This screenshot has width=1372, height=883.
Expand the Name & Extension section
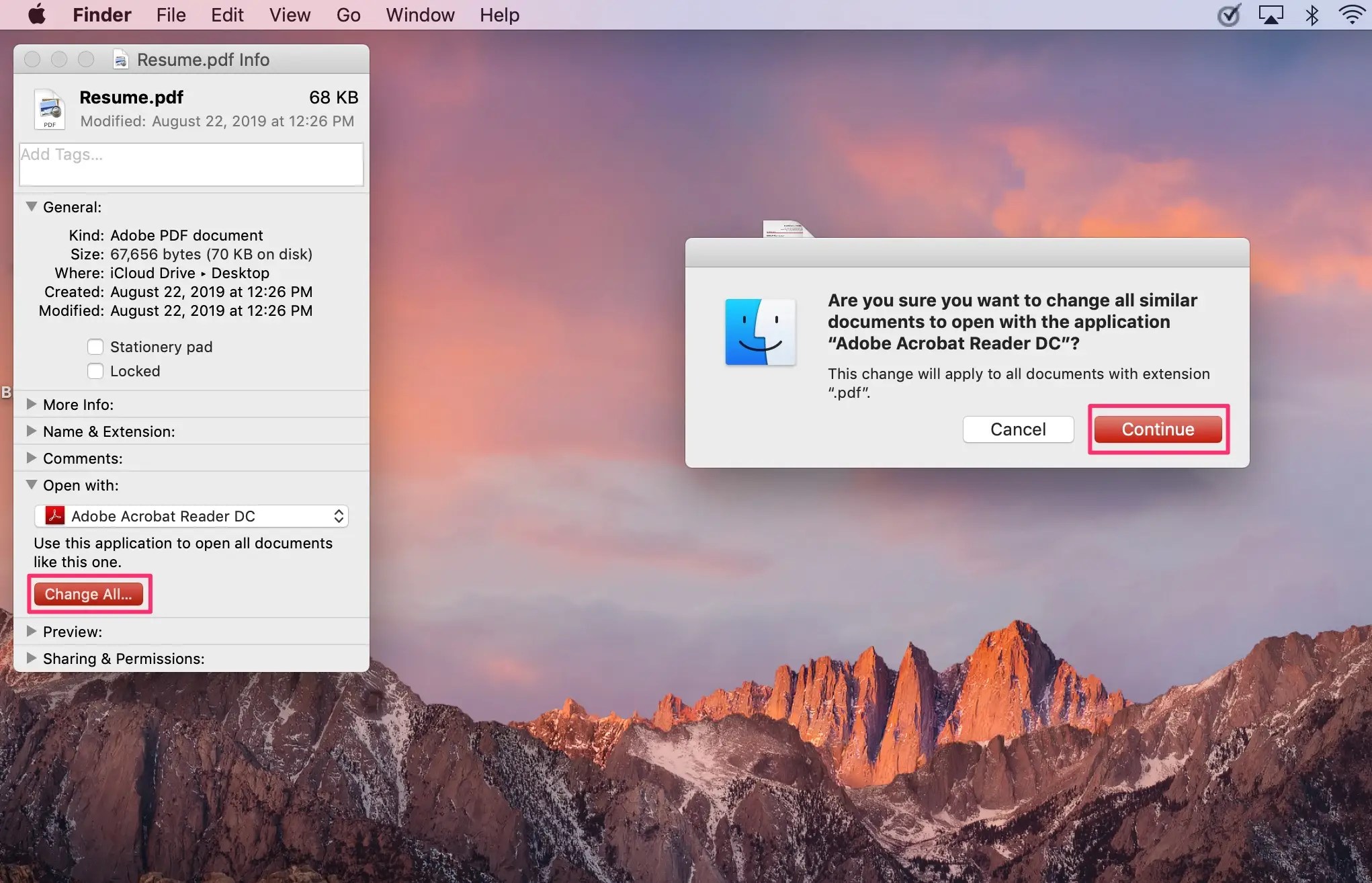pyautogui.click(x=31, y=431)
